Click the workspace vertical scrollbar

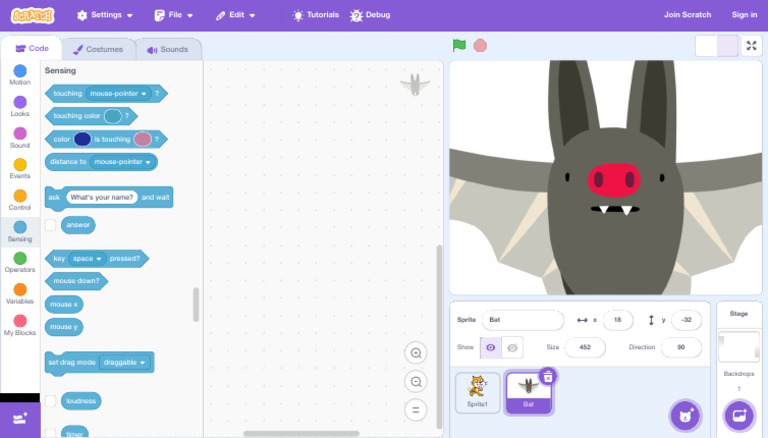[439, 337]
